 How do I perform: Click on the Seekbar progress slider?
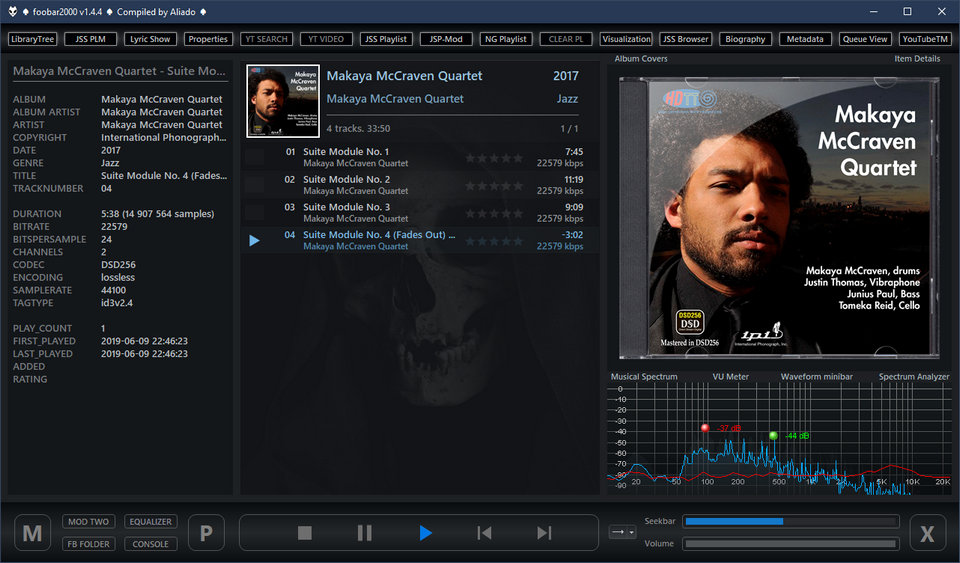790,521
